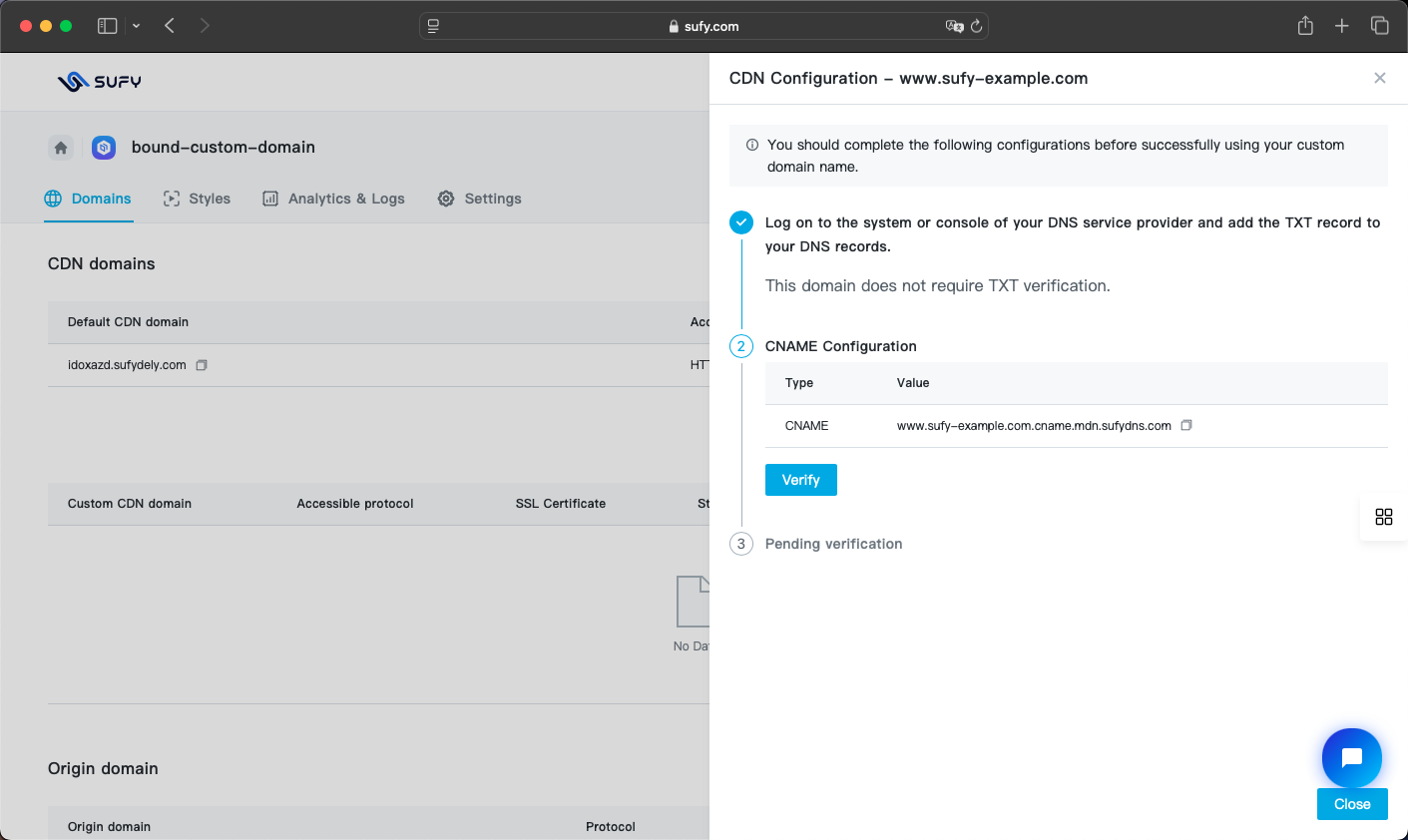Toggle the Safari sidebar

click(x=108, y=26)
